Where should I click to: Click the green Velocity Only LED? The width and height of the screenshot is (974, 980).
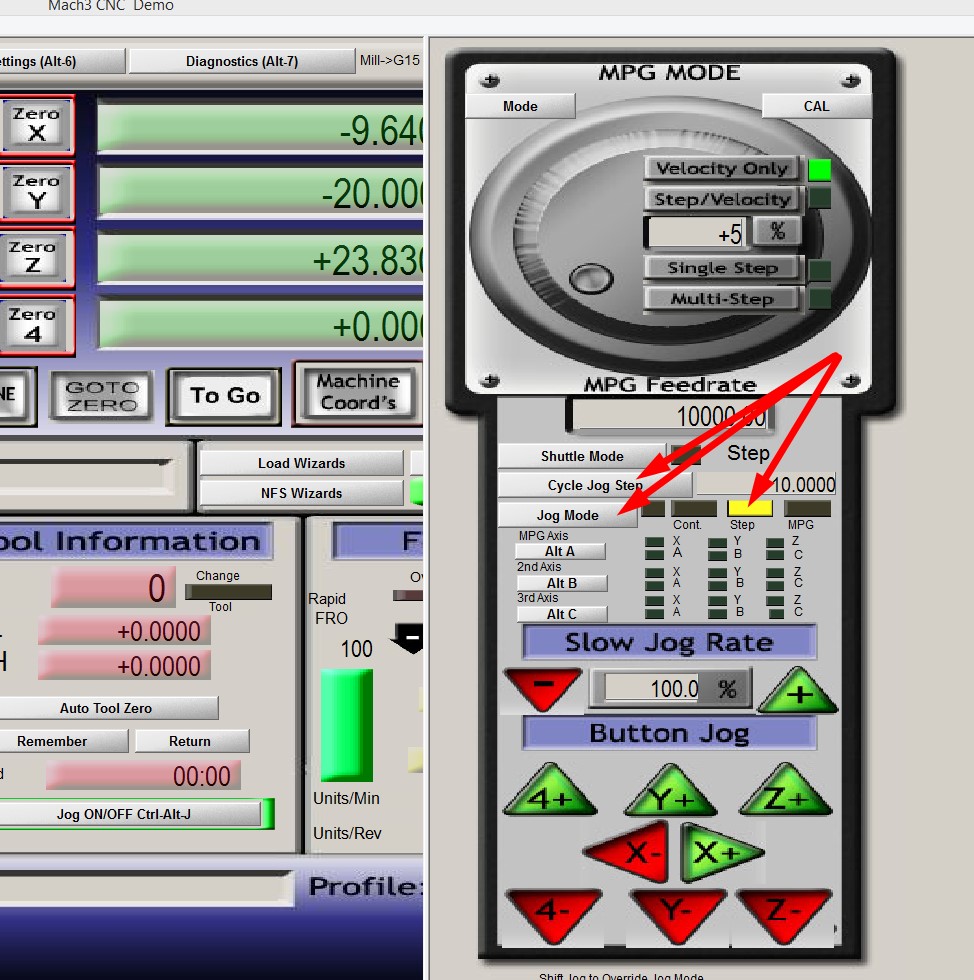pos(820,169)
